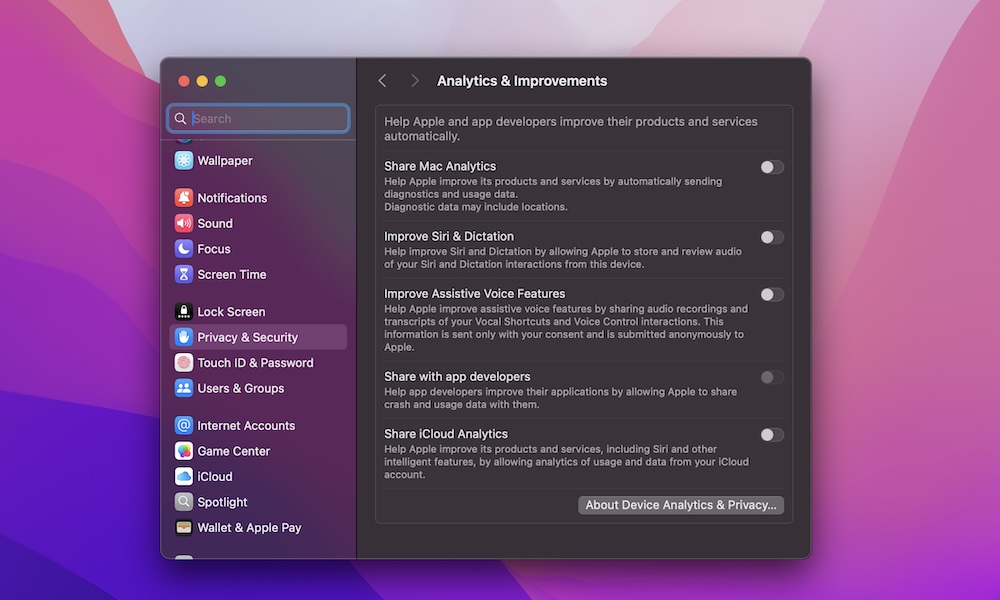Click the Internet Accounts @ icon
This screenshot has width=1000, height=600.
point(184,425)
